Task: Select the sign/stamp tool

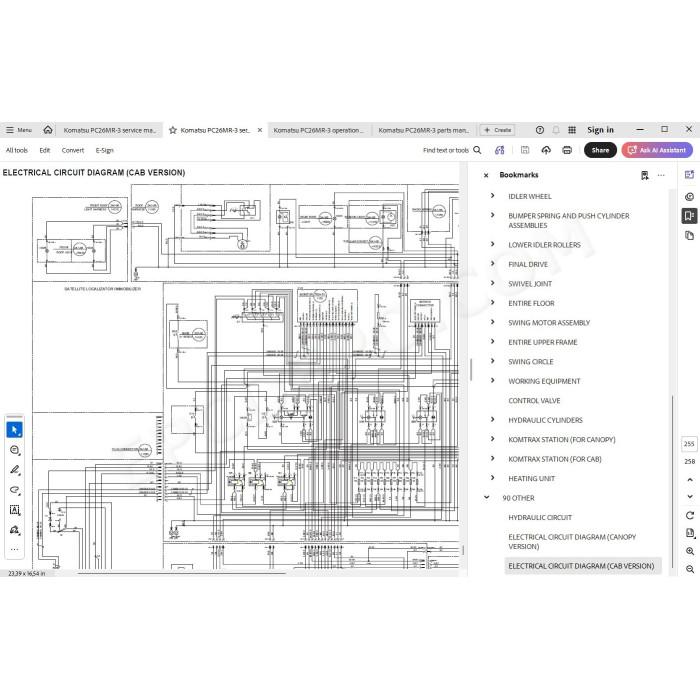Action: [x=14, y=530]
